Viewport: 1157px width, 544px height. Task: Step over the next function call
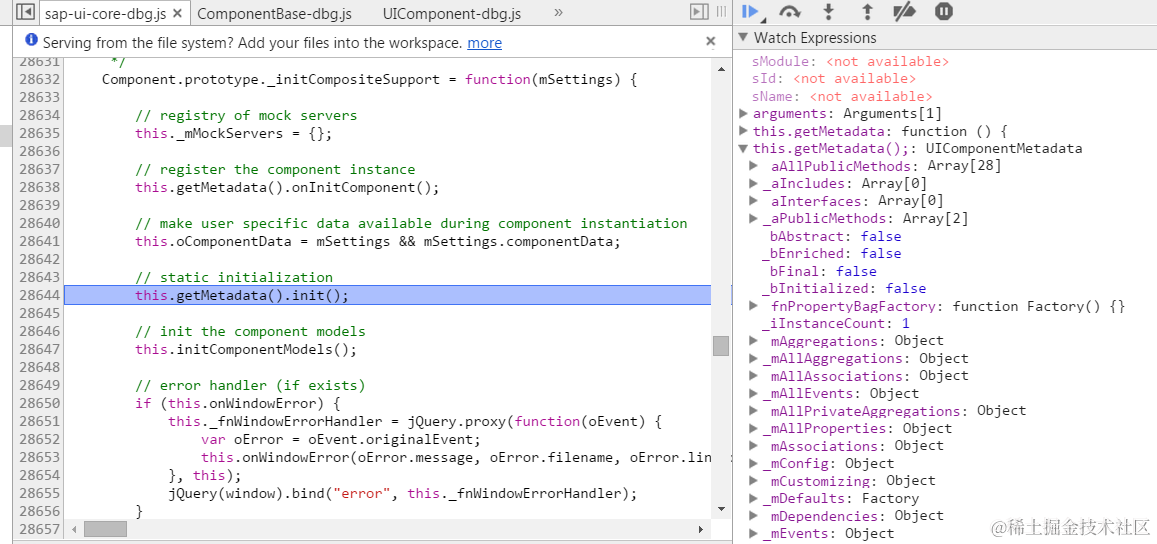tap(790, 11)
